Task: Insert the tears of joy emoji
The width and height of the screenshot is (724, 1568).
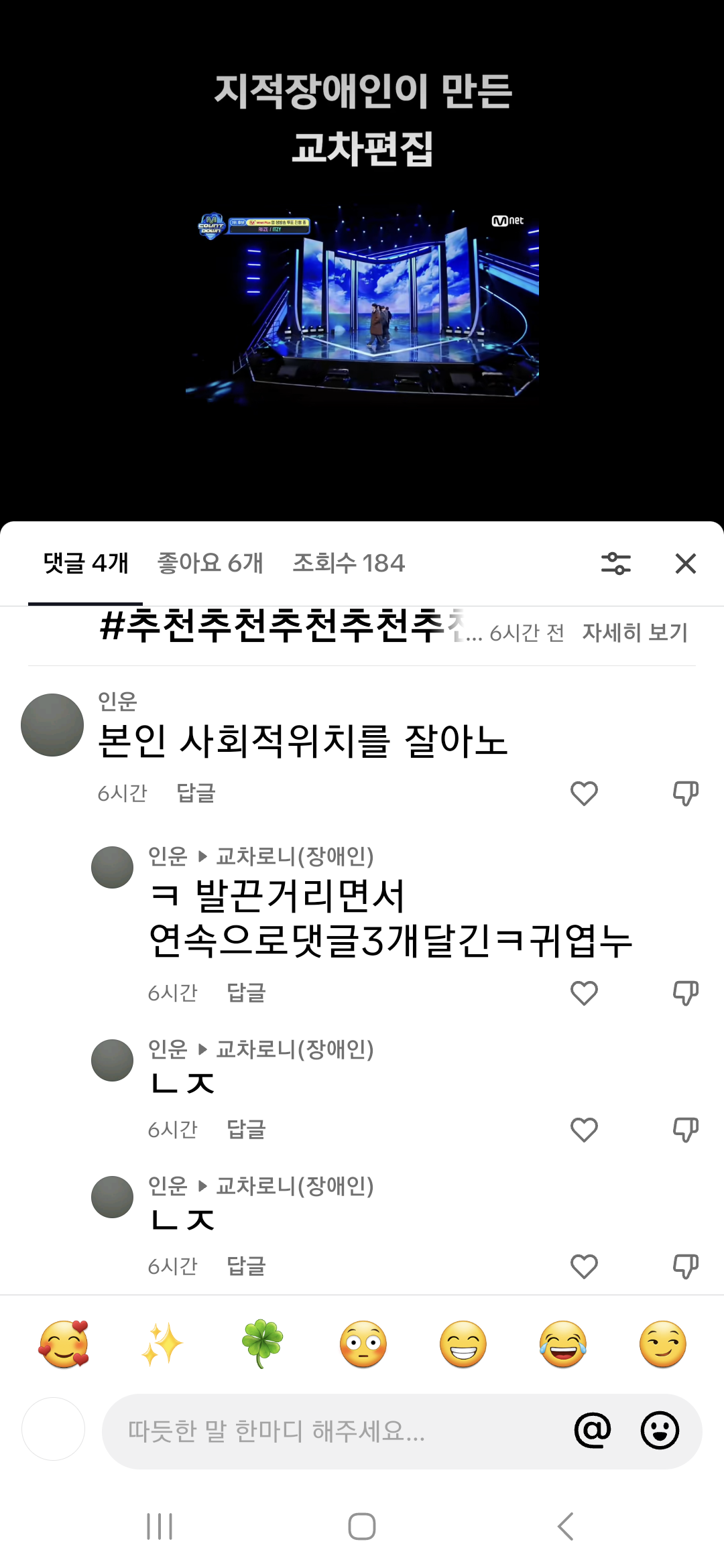Action: pyautogui.click(x=563, y=1344)
